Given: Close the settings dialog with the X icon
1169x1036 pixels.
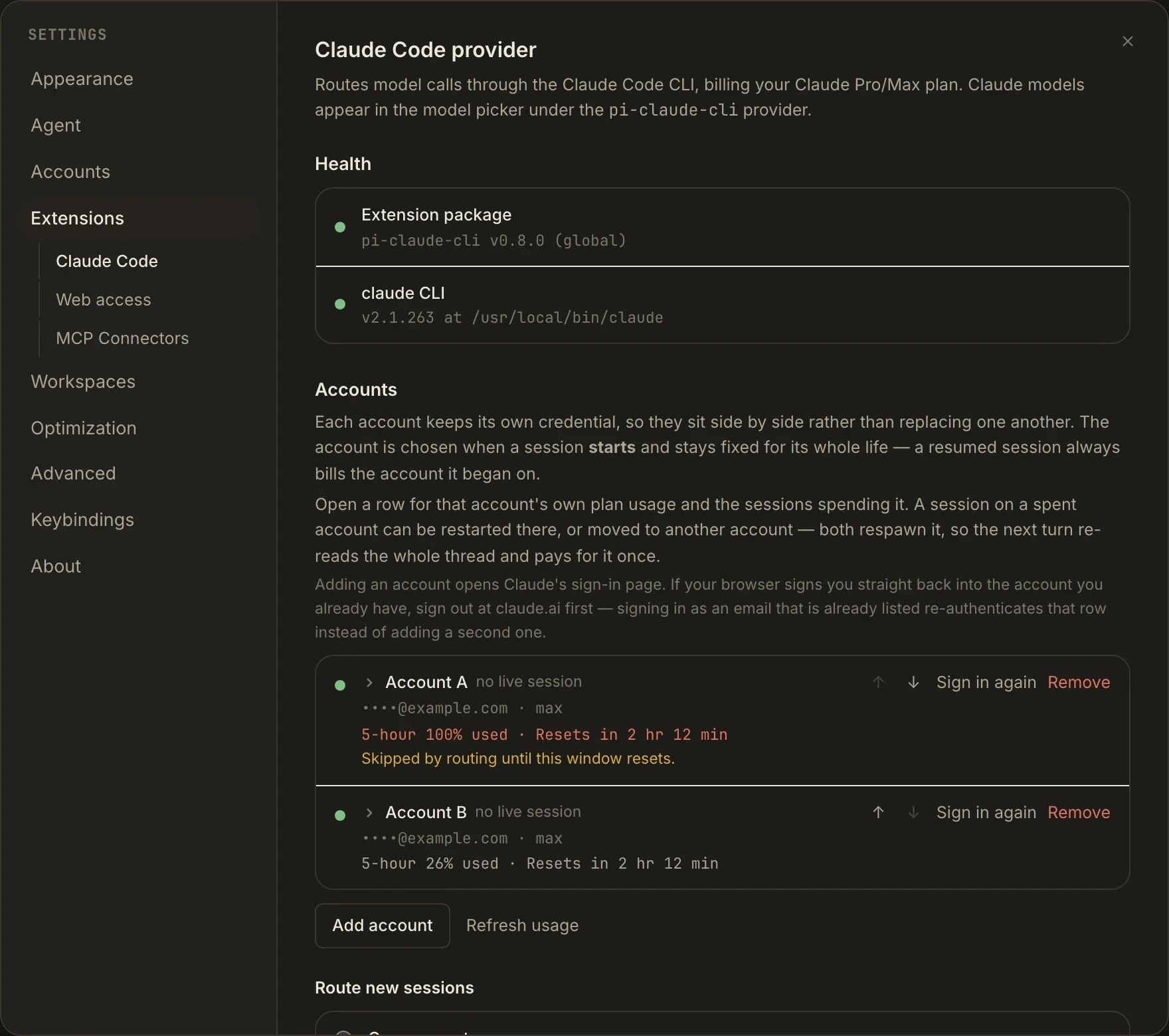Looking at the screenshot, I should point(1127,41).
